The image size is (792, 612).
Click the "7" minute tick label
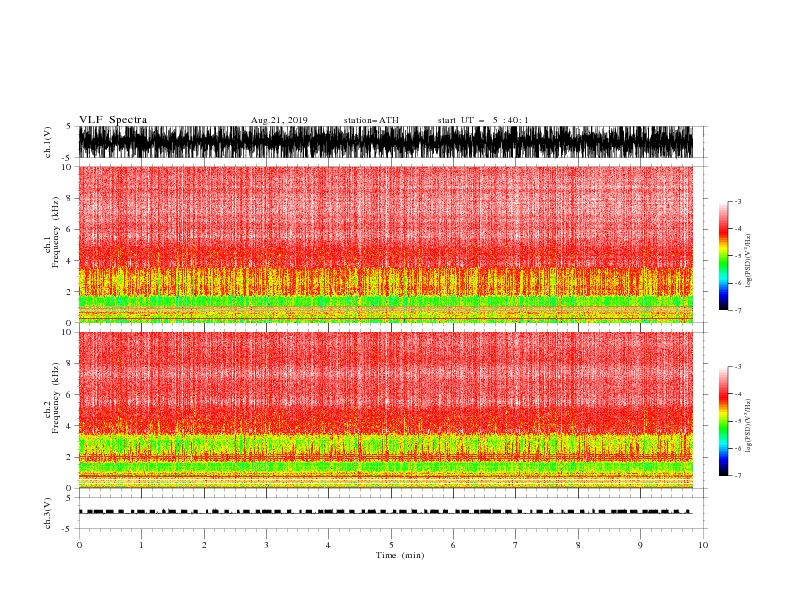coord(516,545)
